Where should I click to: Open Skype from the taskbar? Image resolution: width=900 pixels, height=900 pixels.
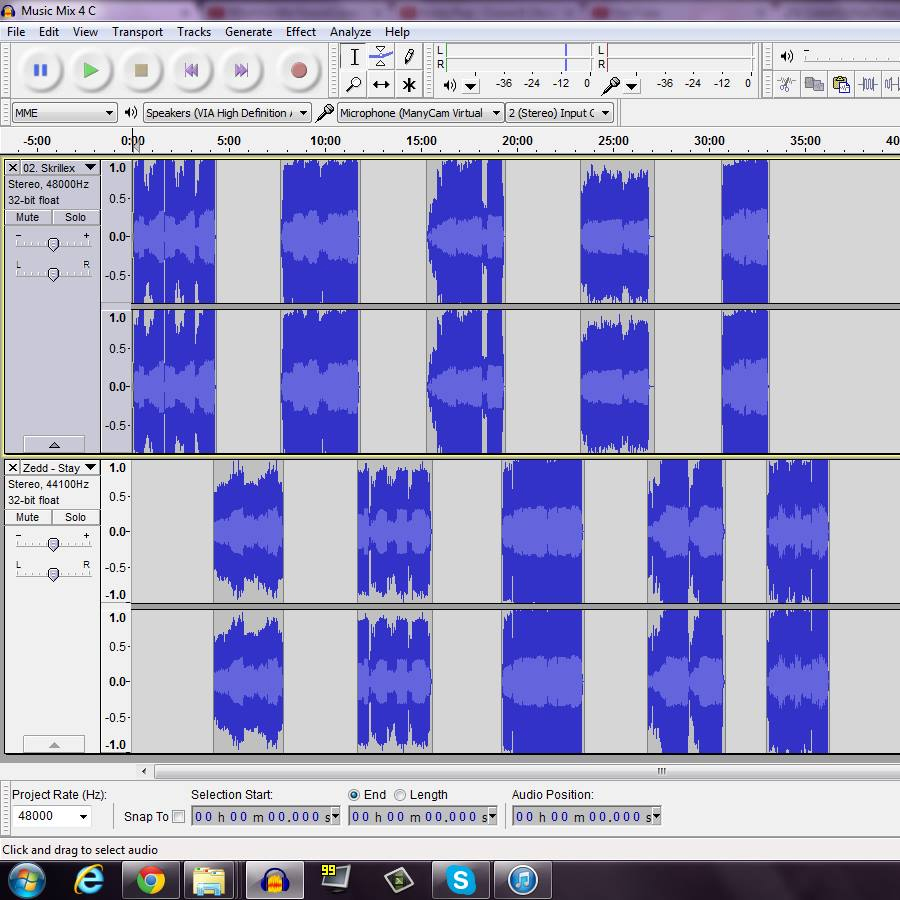460,880
